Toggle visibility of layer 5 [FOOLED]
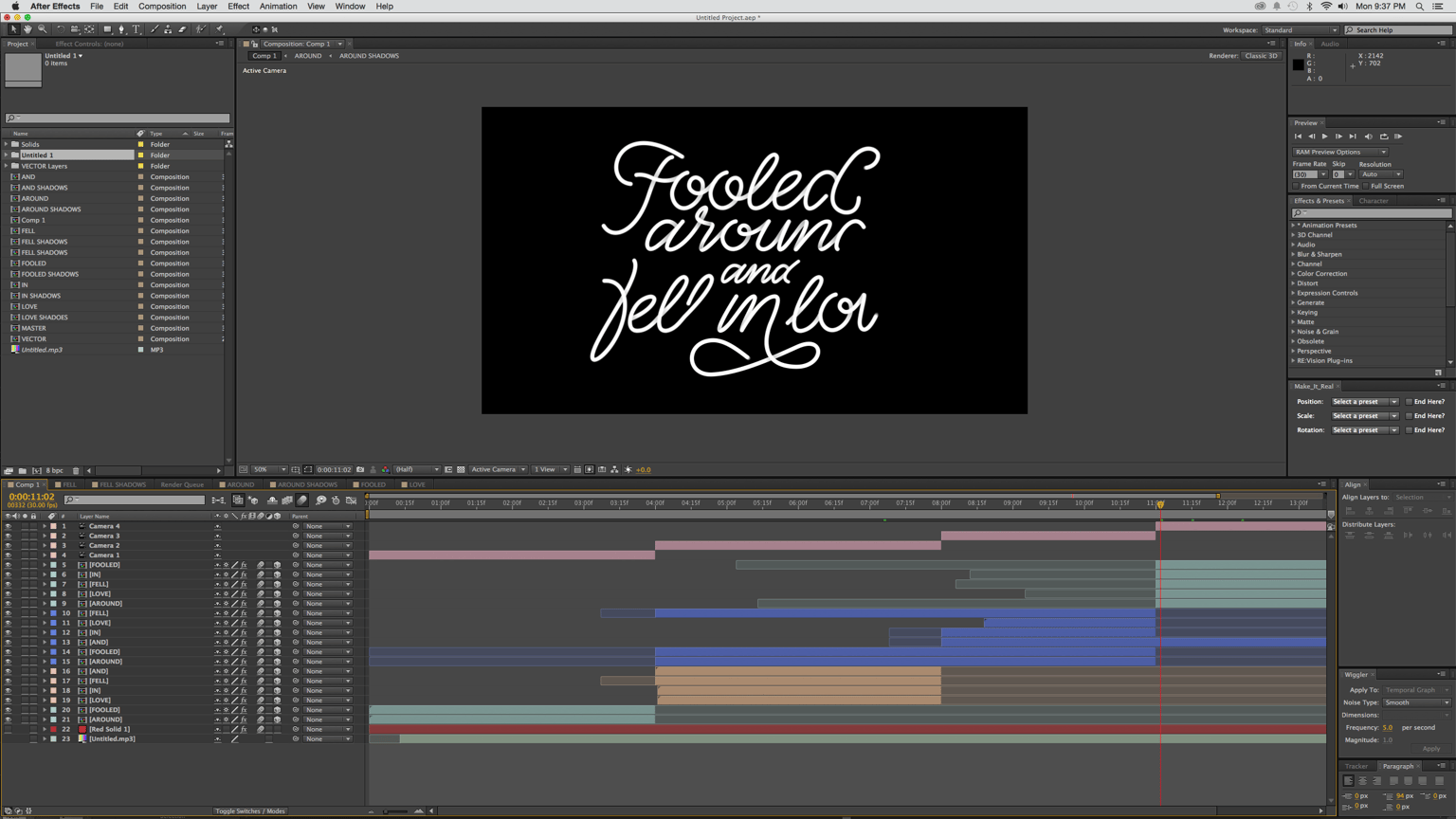The height and width of the screenshot is (819, 1456). point(8,565)
